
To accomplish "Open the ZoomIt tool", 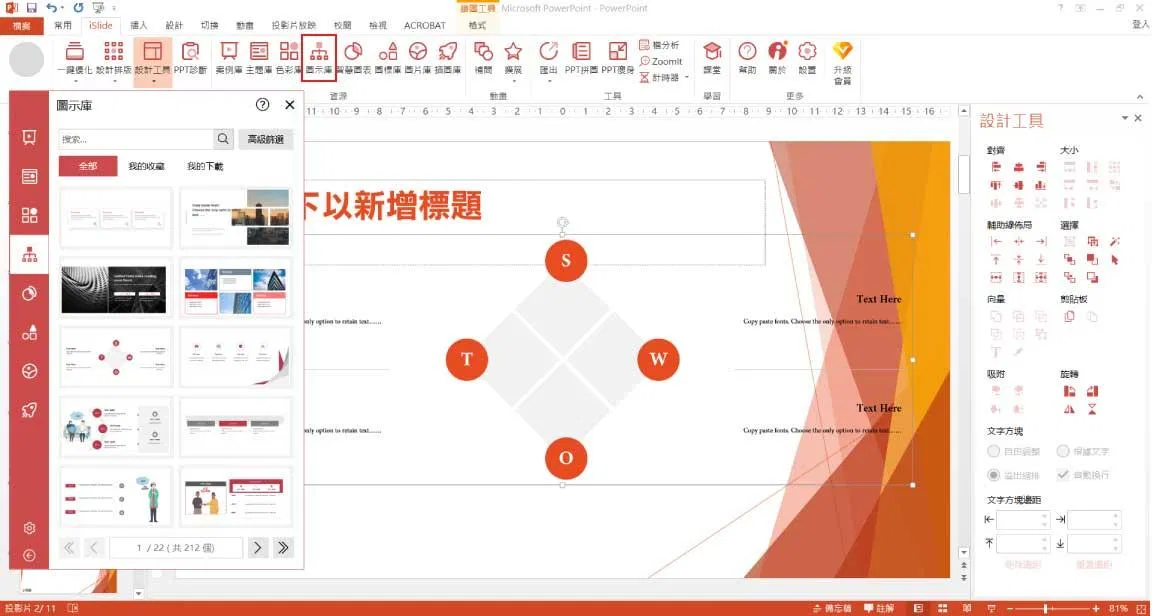I will click(661, 61).
